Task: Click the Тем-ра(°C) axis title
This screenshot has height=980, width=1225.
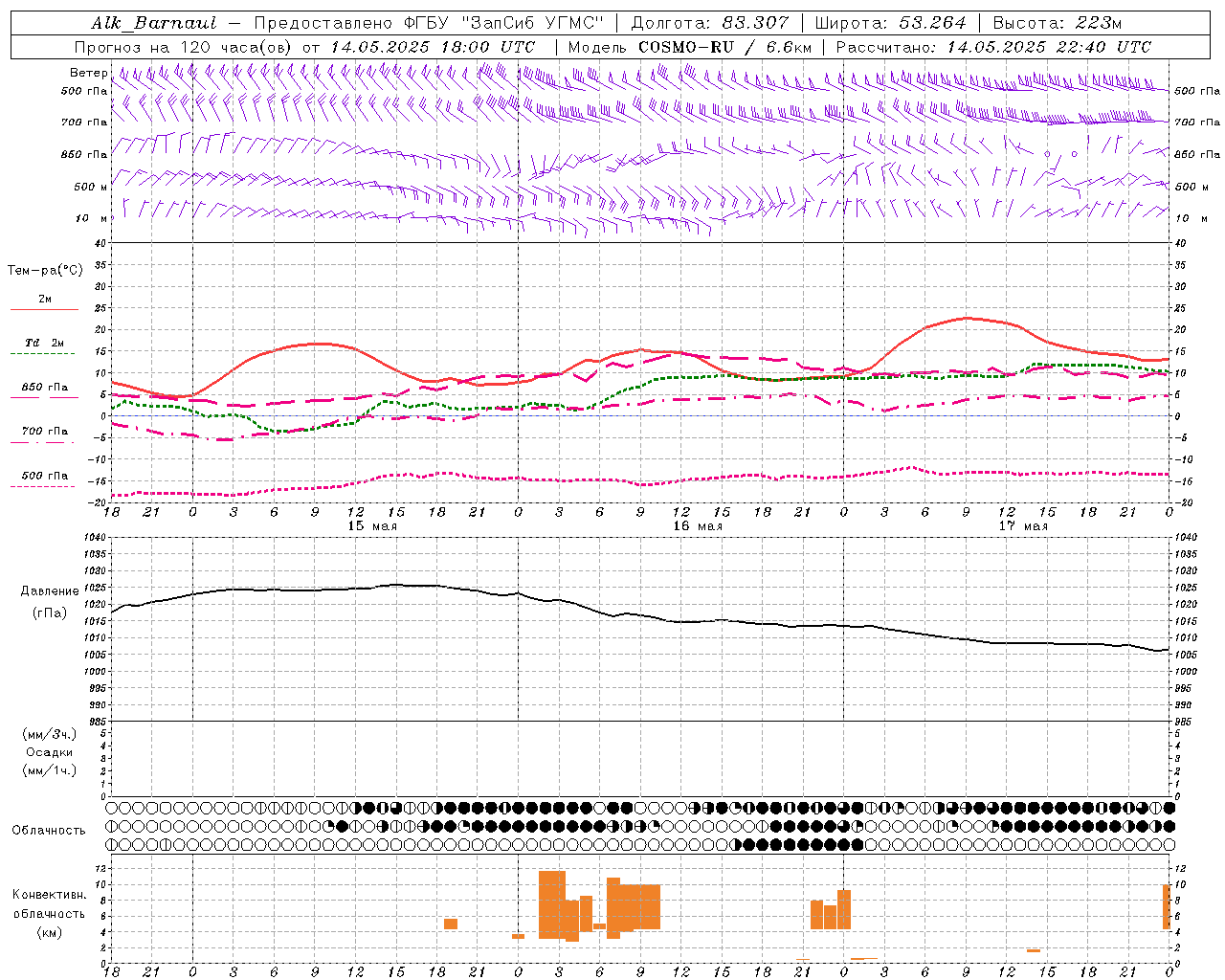Action: (x=45, y=271)
